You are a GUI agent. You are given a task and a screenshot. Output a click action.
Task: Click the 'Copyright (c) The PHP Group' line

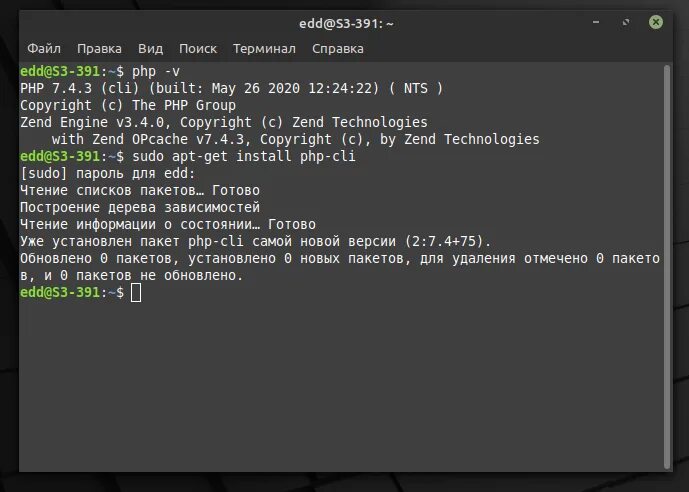[128, 105]
